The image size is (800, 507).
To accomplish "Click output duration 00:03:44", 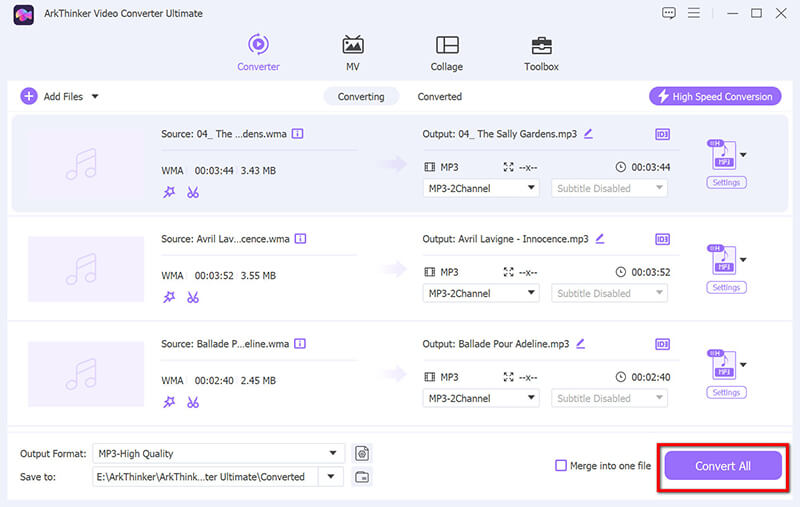I will pos(651,167).
